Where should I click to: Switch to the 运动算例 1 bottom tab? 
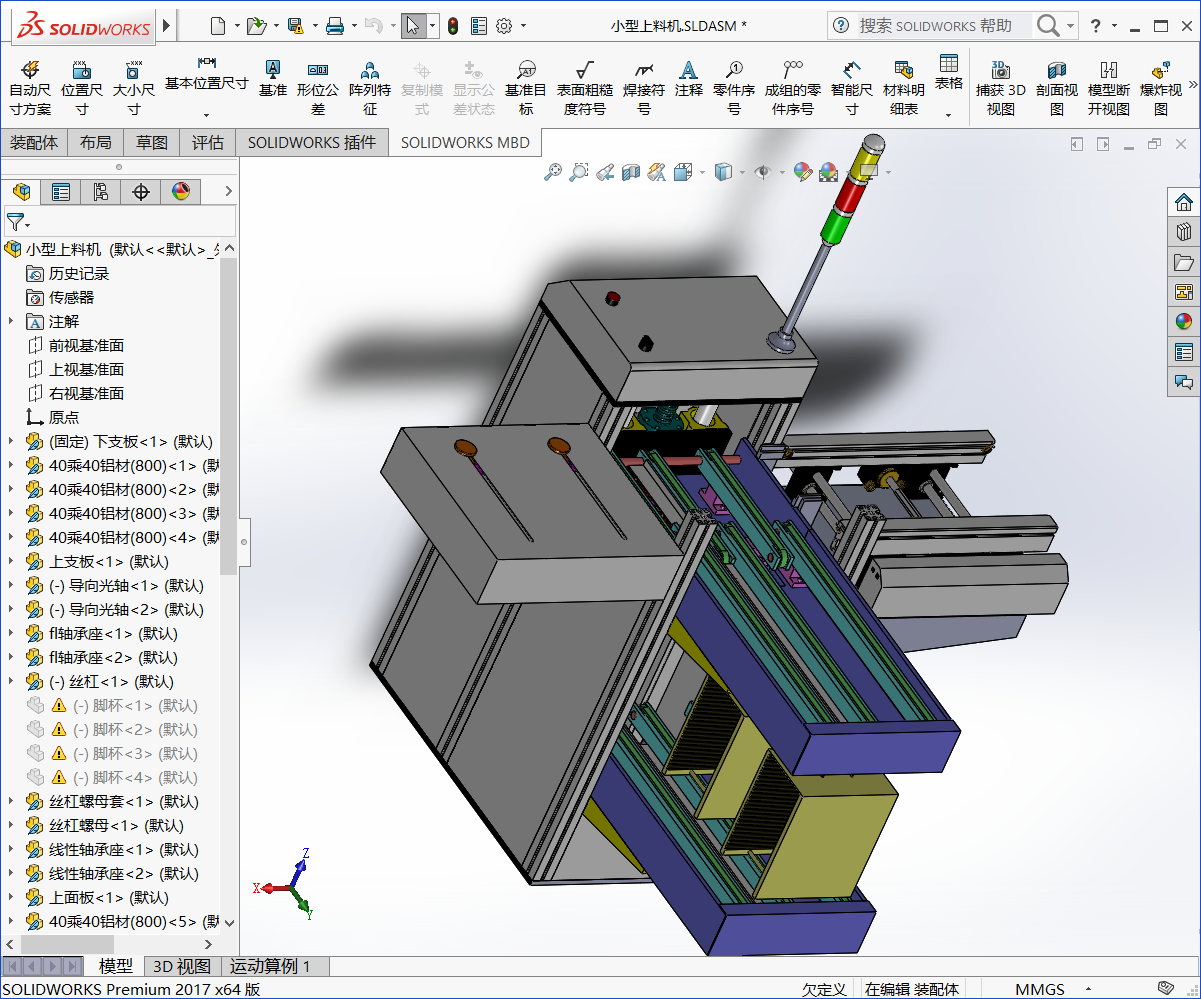(x=271, y=966)
